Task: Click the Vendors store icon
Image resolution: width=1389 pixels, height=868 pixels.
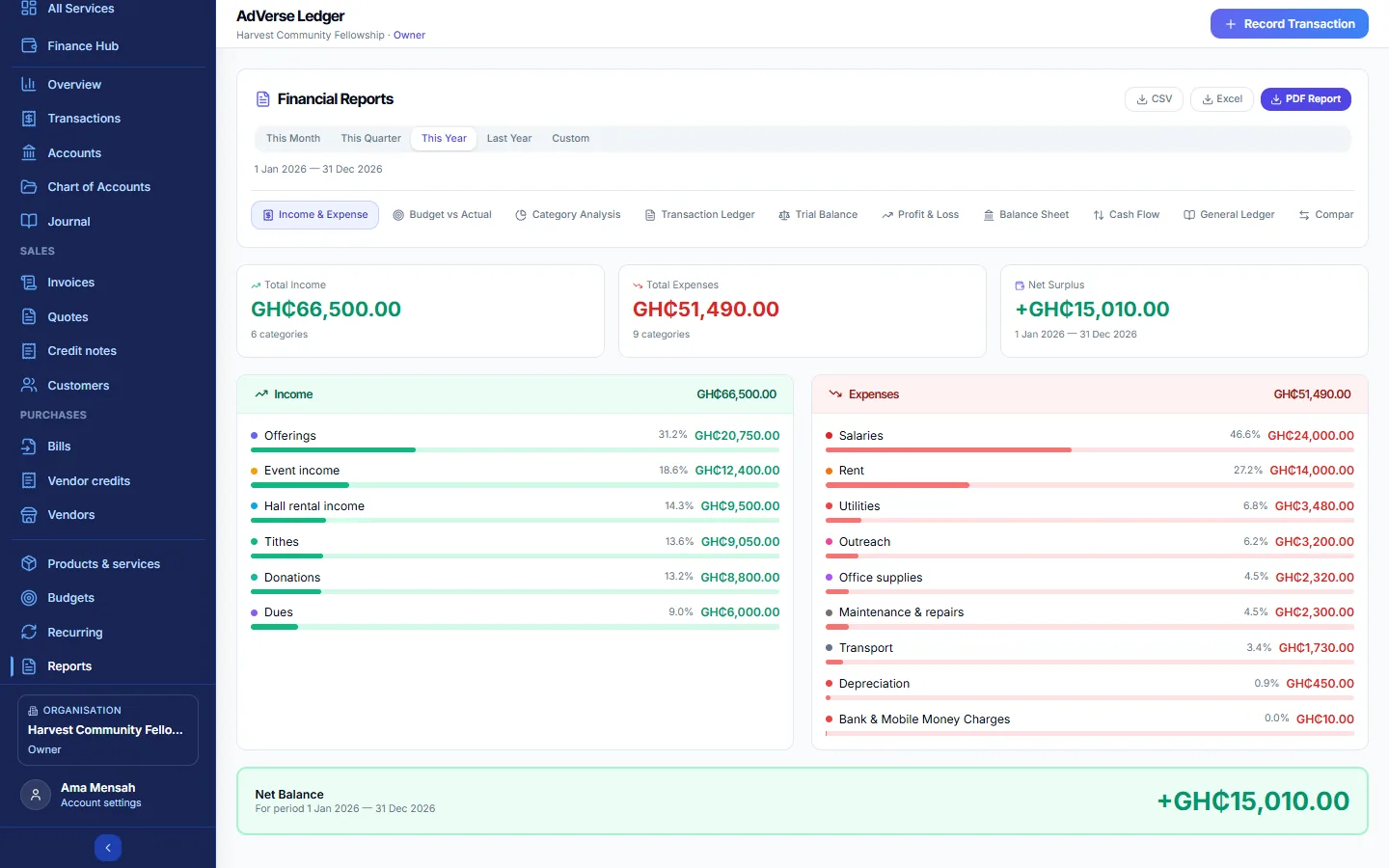Action: coord(29,515)
